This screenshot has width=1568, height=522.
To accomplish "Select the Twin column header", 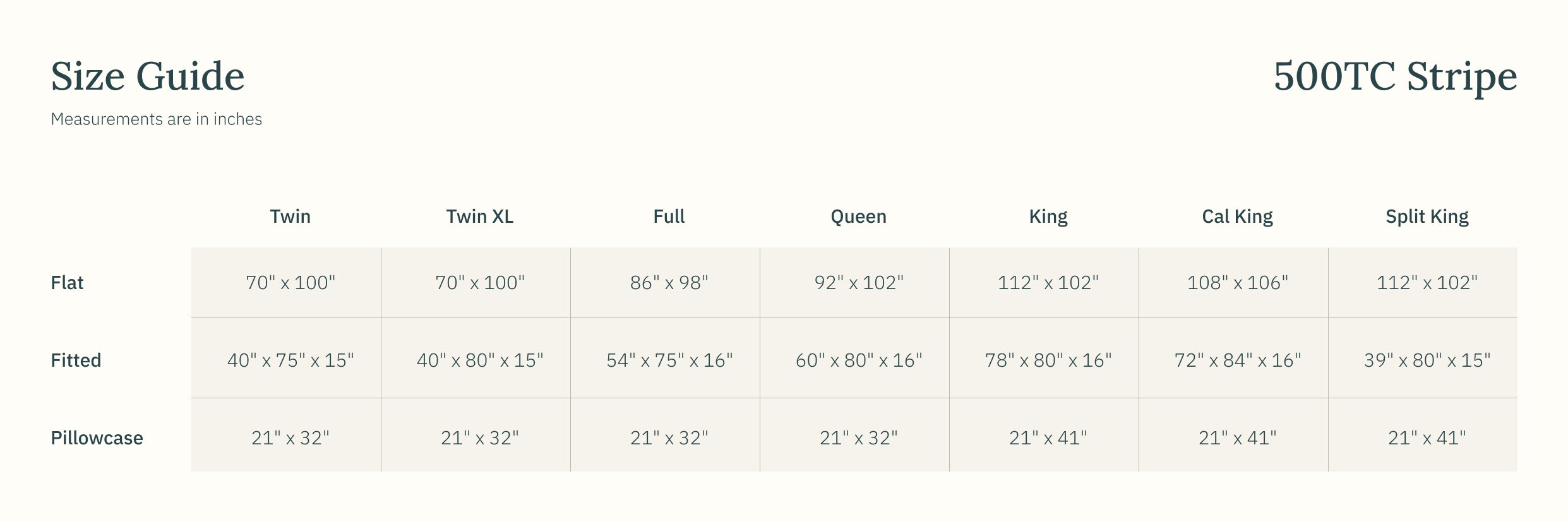I will tap(290, 217).
